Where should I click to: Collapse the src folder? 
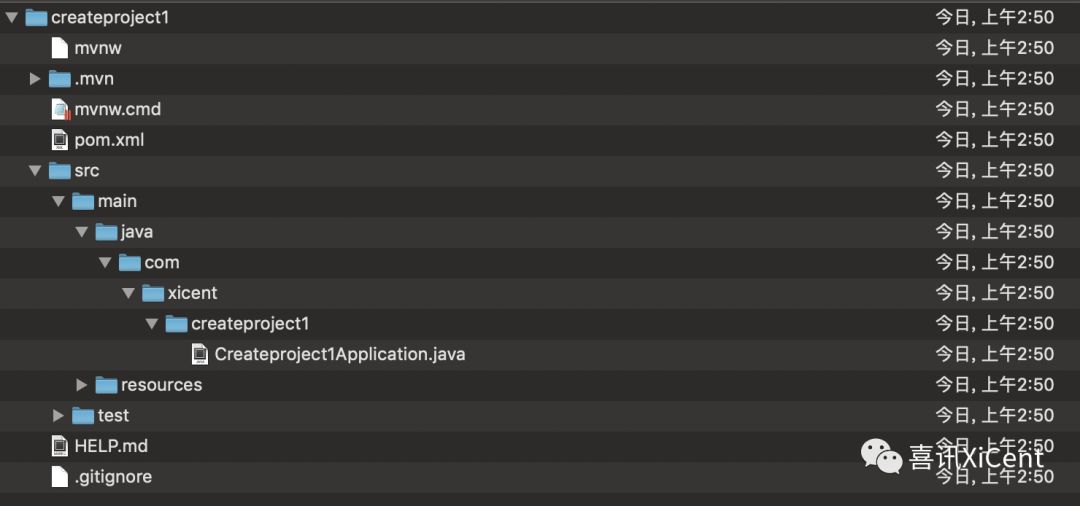tap(35, 171)
